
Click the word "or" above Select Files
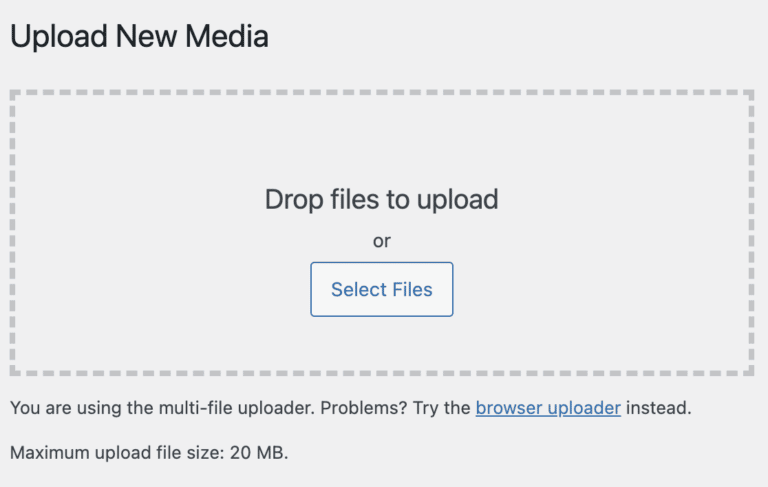coord(381,241)
